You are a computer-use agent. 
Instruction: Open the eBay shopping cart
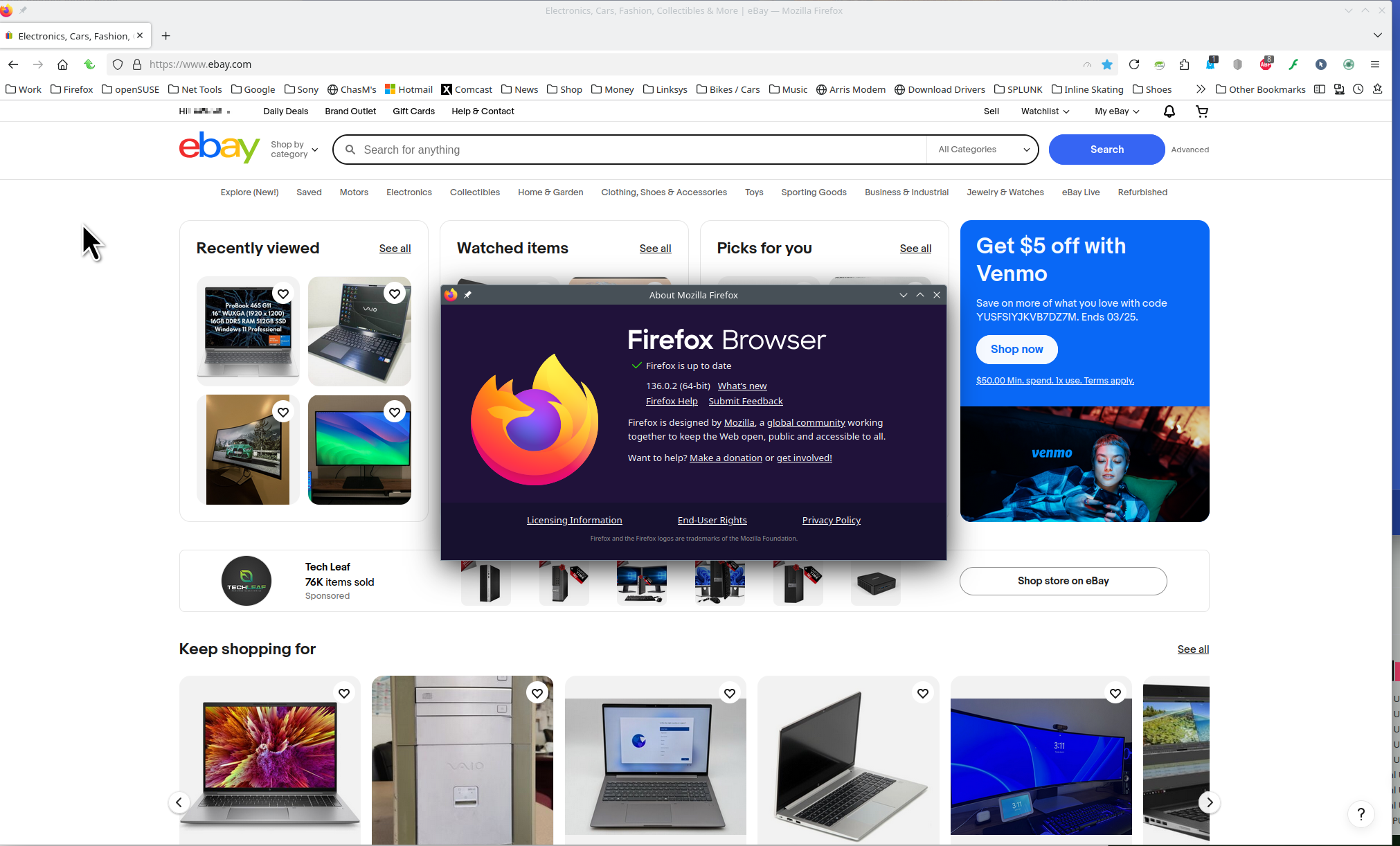pyautogui.click(x=1202, y=111)
